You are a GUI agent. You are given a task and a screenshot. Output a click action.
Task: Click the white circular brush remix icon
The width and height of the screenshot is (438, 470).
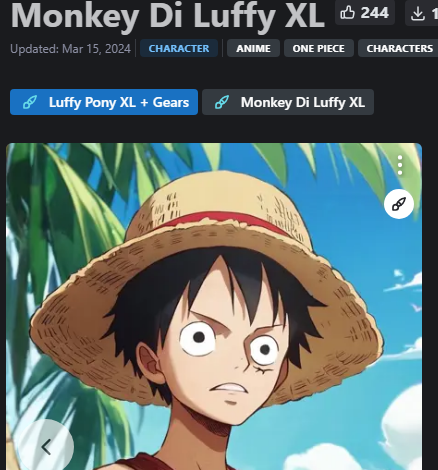click(399, 204)
